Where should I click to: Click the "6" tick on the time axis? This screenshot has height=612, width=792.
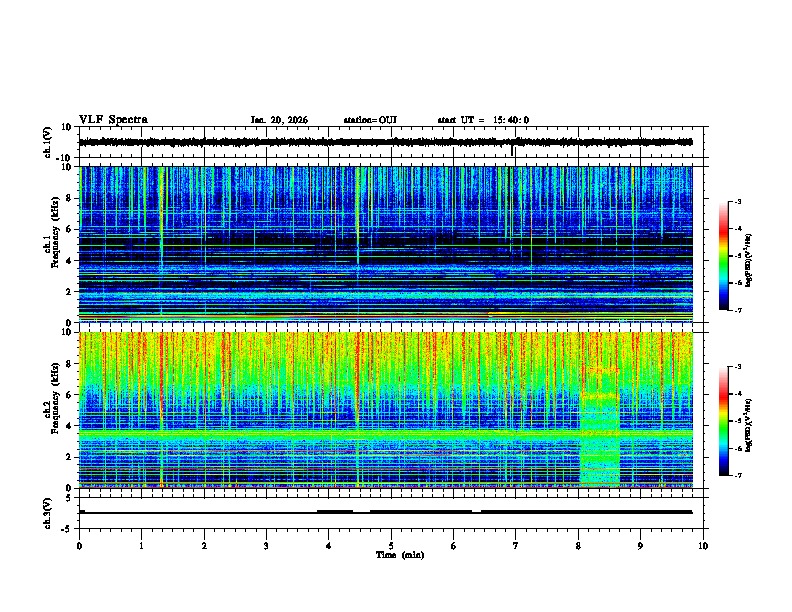pos(454,545)
